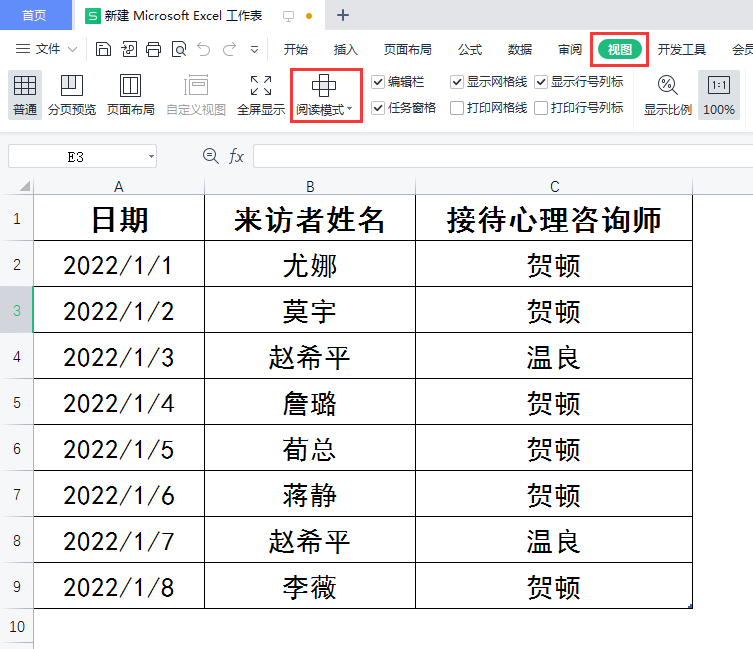Toggle the 编辑栏 checkbox

(x=378, y=82)
